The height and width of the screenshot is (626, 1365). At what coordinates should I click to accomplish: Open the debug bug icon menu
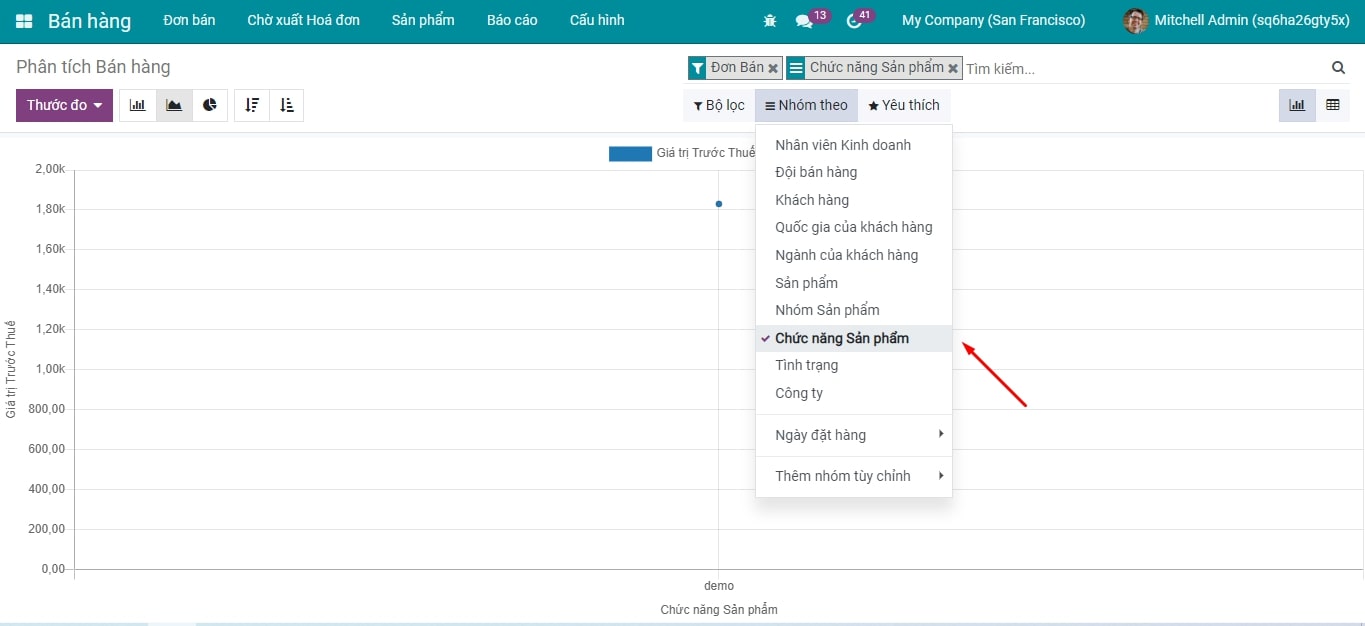click(770, 21)
